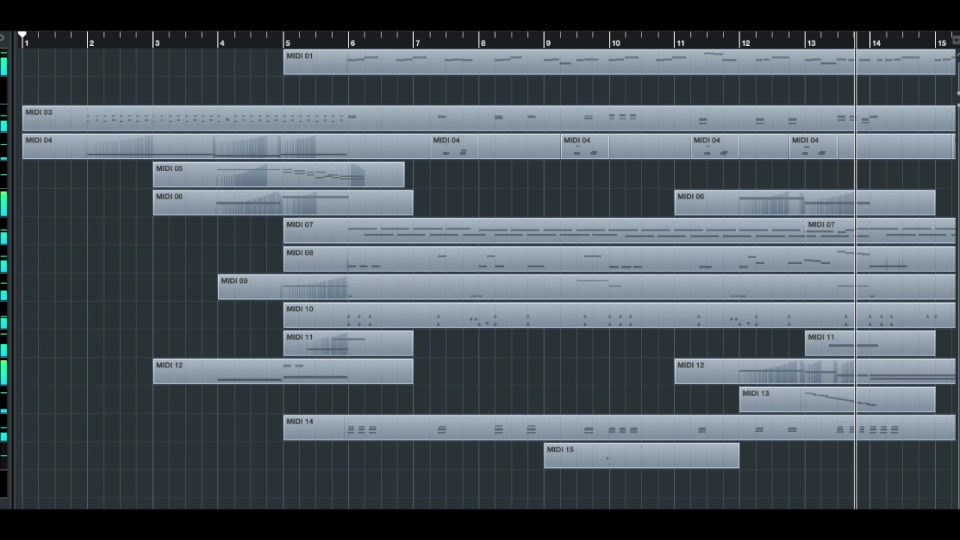Select the first MIDI 04 clip starting at bar 1

point(227,146)
